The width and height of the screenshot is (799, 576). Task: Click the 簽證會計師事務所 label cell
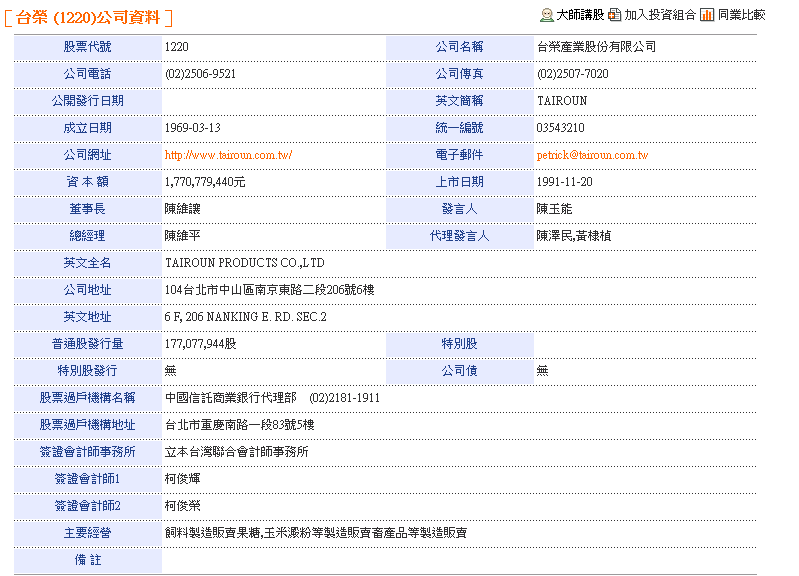click(88, 452)
